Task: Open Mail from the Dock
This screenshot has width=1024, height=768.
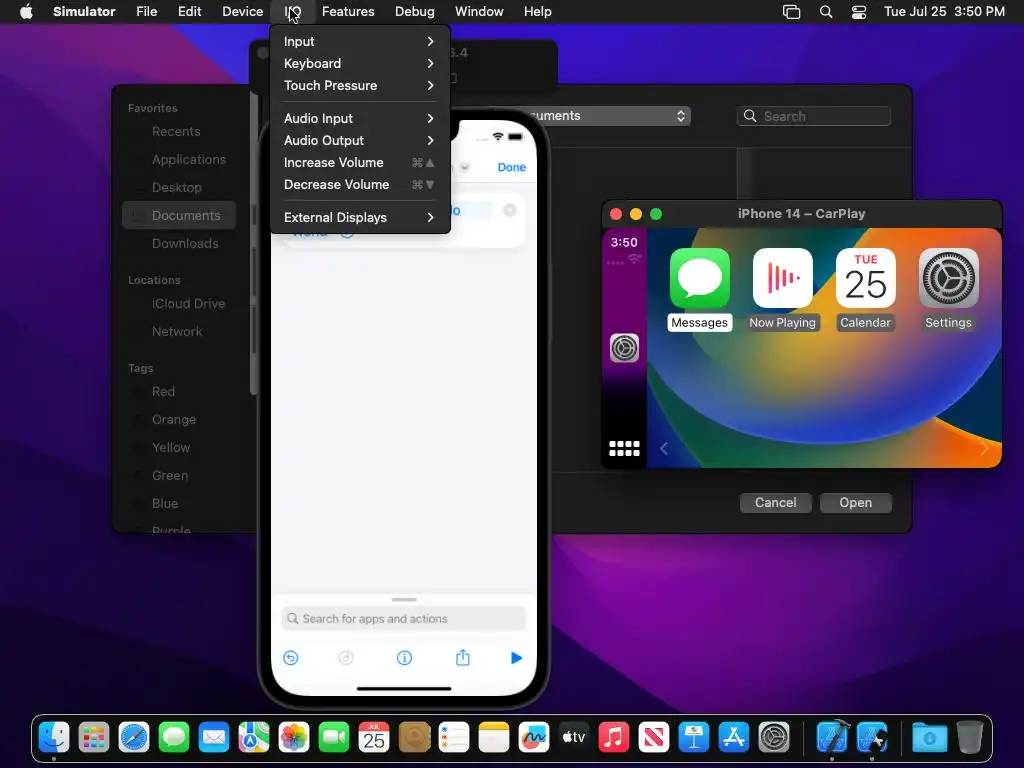Action: tap(214, 738)
